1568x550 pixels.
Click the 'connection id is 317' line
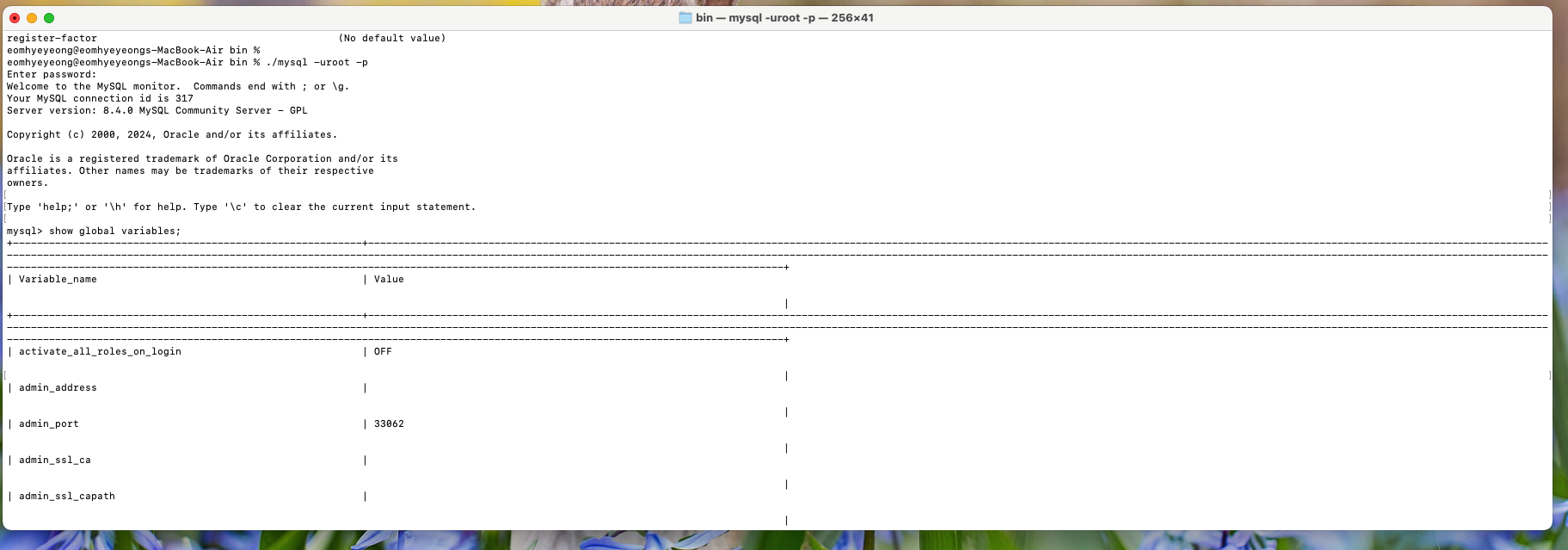pyautogui.click(x=100, y=99)
